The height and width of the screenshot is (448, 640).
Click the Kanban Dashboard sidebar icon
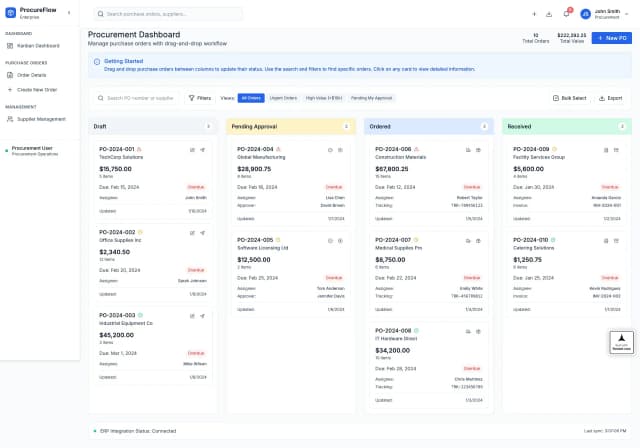pos(9,45)
